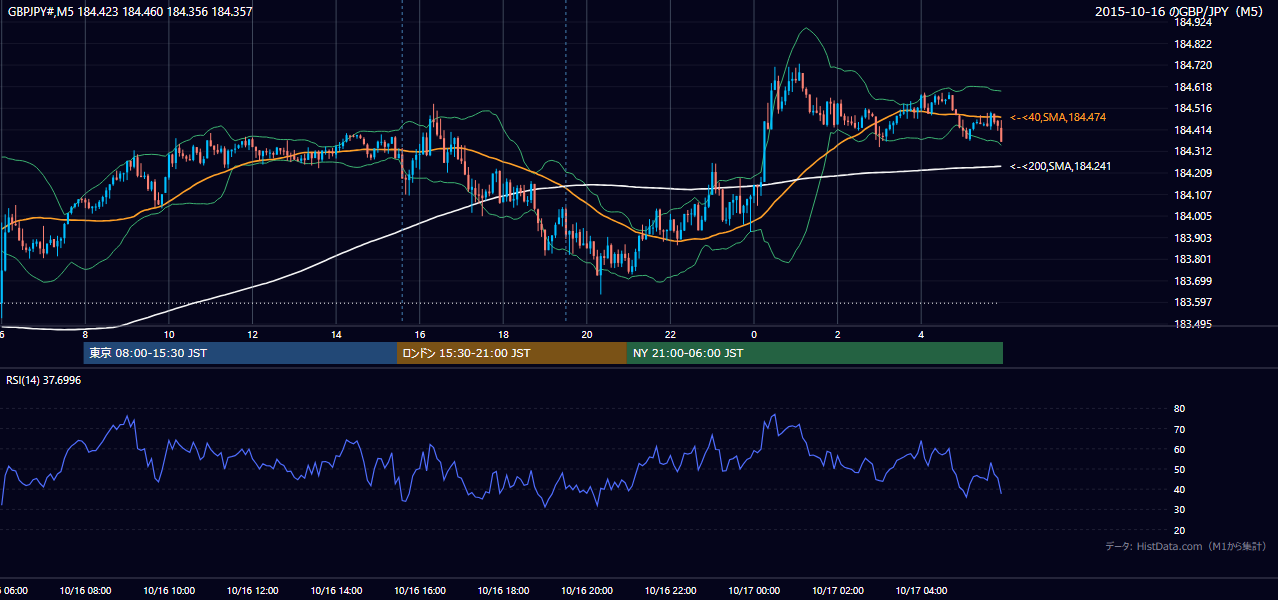
Task: Click the hour 22 tick above session bar
Action: (671, 335)
